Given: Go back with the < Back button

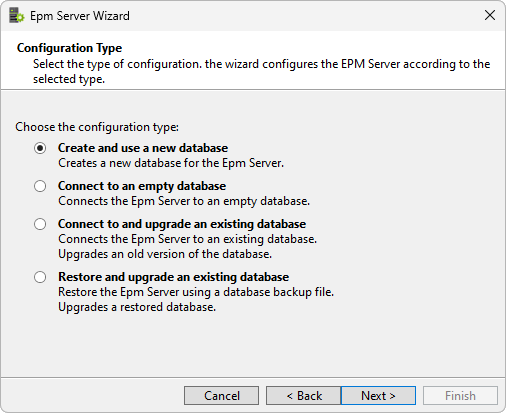Looking at the screenshot, I should [303, 396].
